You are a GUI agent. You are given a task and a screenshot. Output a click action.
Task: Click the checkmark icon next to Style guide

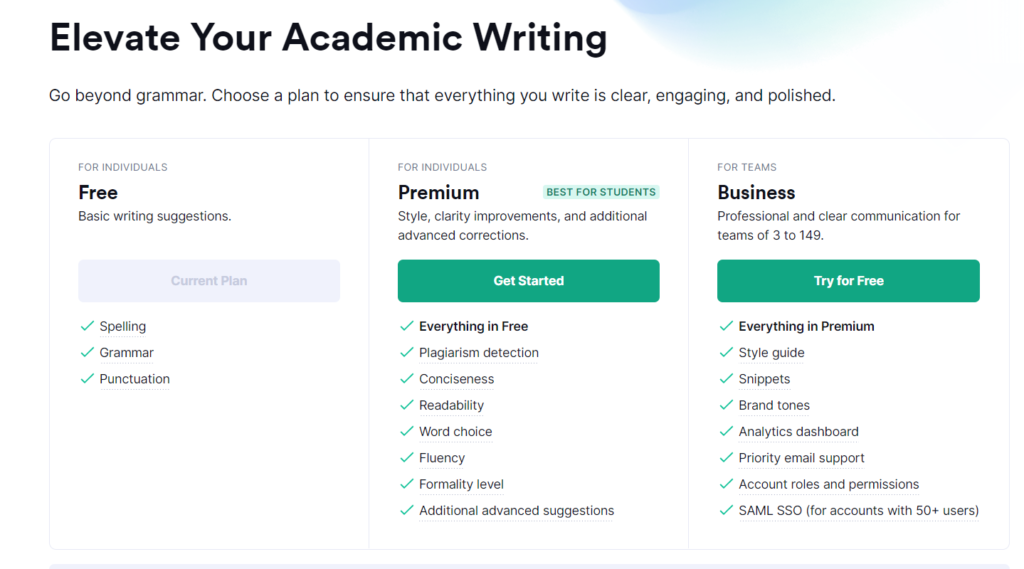pyautogui.click(x=726, y=352)
